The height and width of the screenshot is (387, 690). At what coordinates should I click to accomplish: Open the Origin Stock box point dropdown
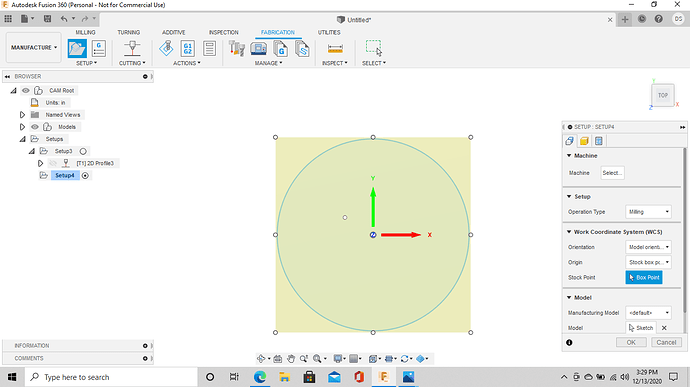click(x=648, y=262)
